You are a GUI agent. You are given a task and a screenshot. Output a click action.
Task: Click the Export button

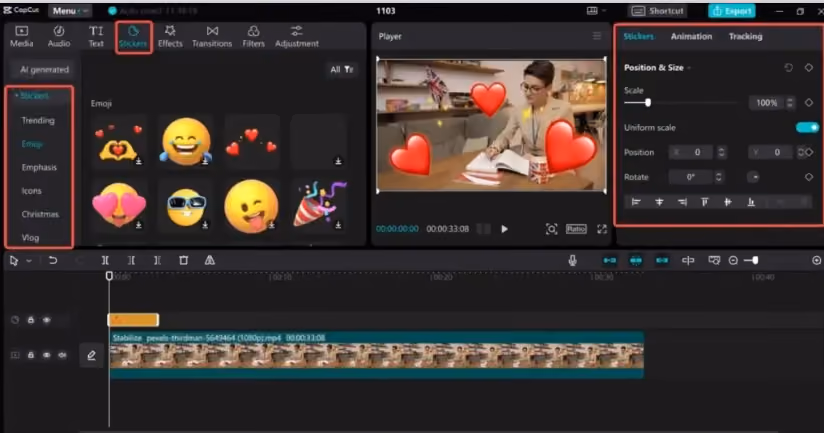click(x=732, y=11)
